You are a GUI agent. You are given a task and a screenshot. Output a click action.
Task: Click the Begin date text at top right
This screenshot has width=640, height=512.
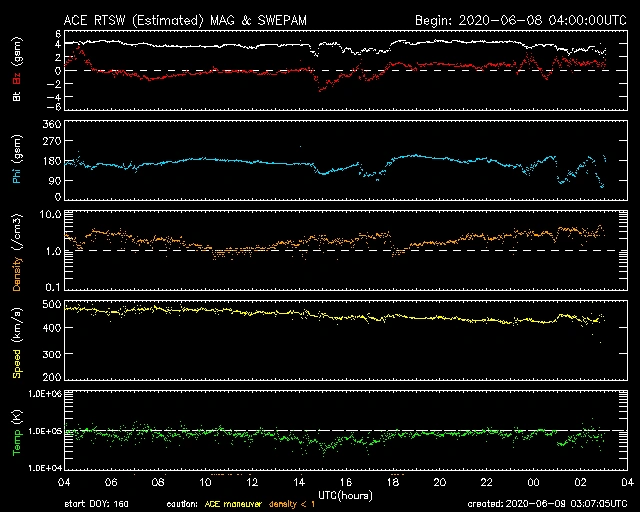pos(518,20)
